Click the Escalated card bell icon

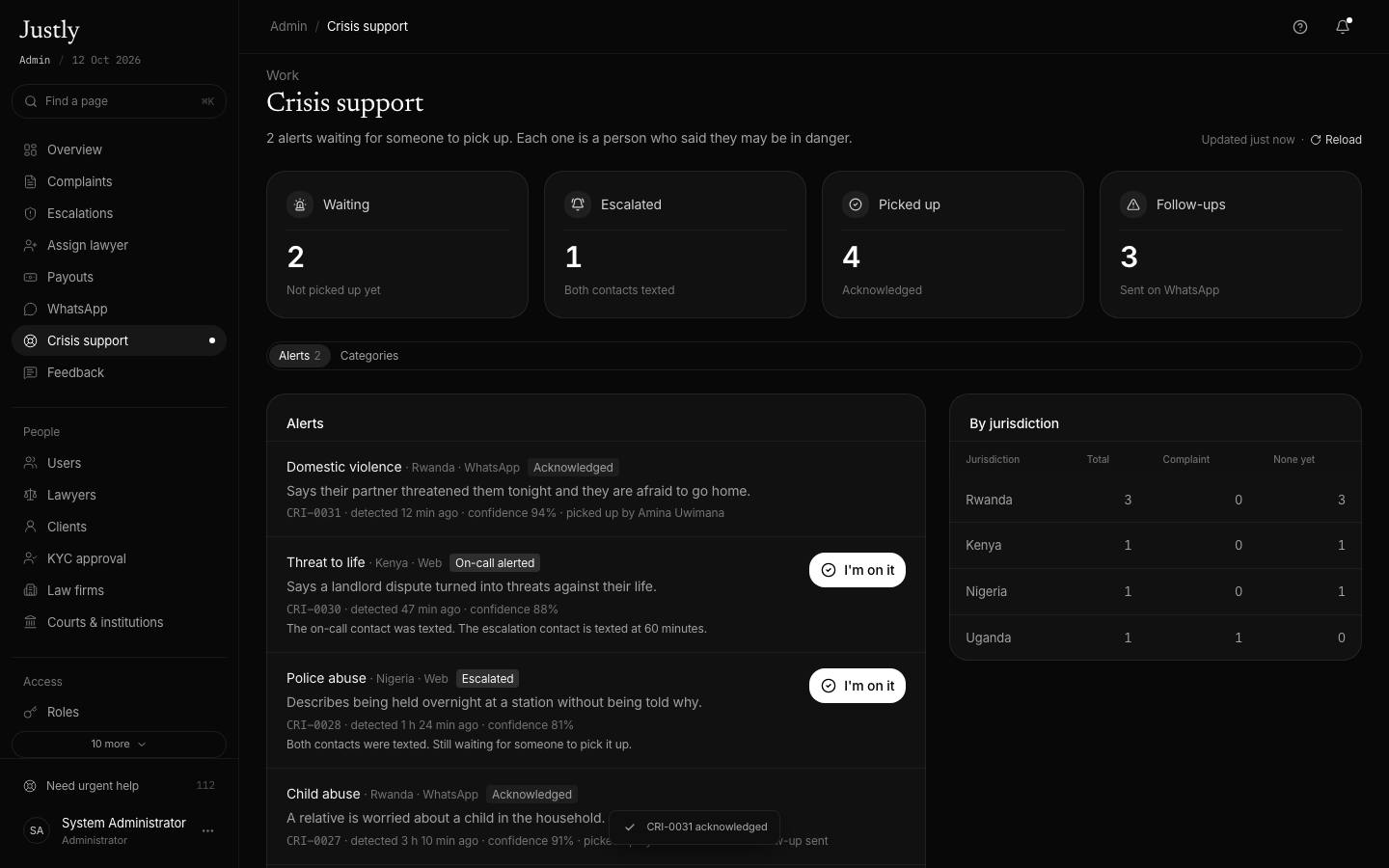pyautogui.click(x=578, y=204)
